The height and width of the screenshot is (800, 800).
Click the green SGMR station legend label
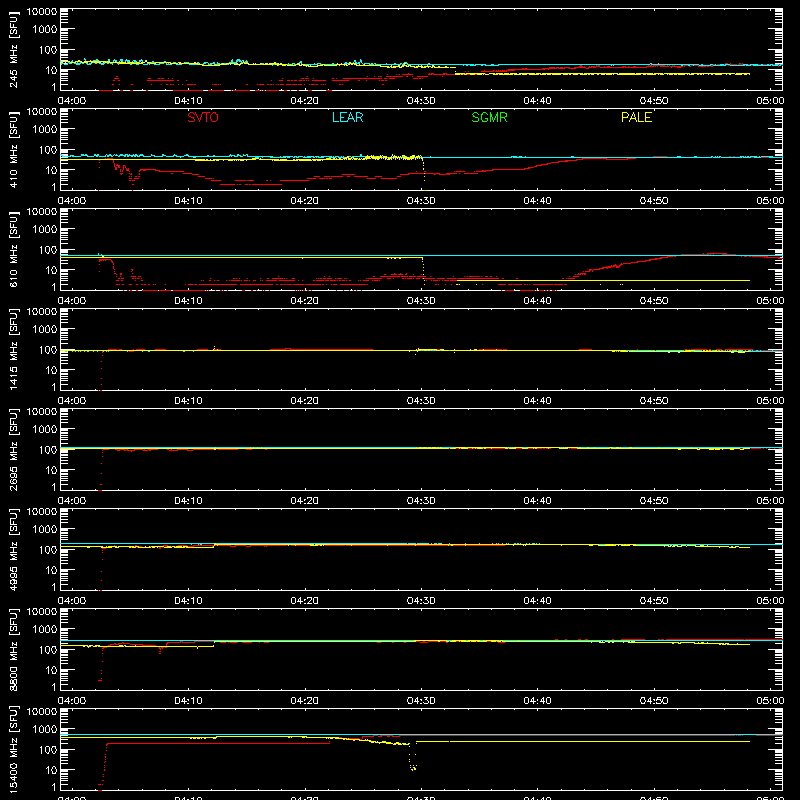(489, 117)
